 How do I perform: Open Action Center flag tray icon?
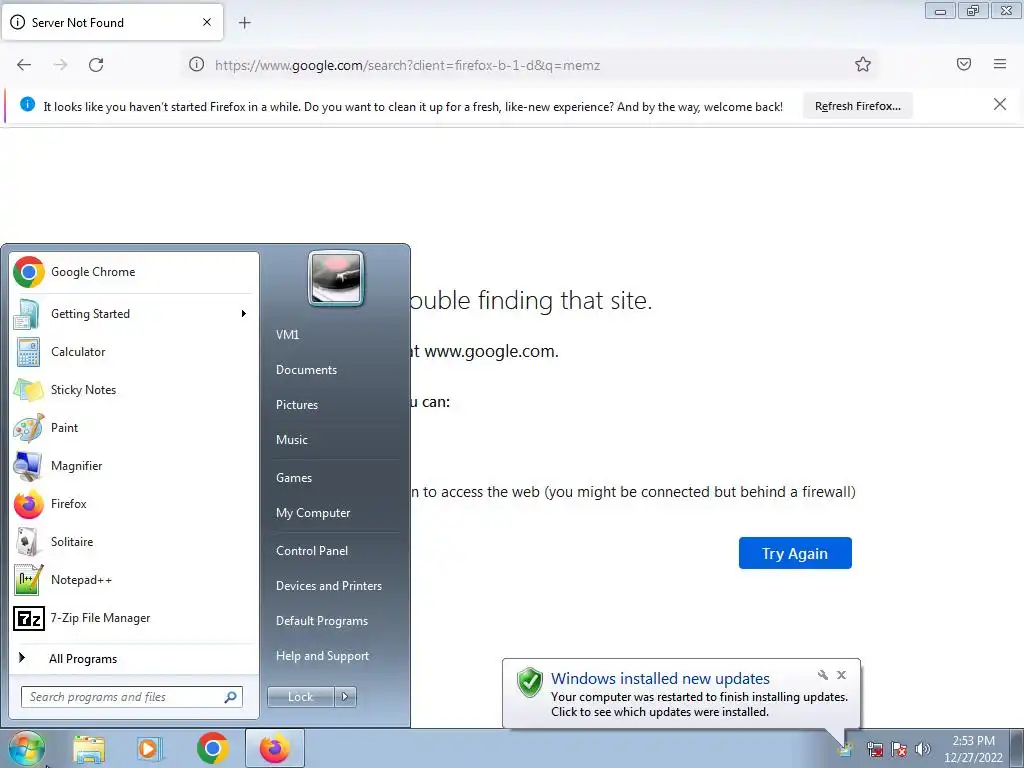tap(899, 749)
